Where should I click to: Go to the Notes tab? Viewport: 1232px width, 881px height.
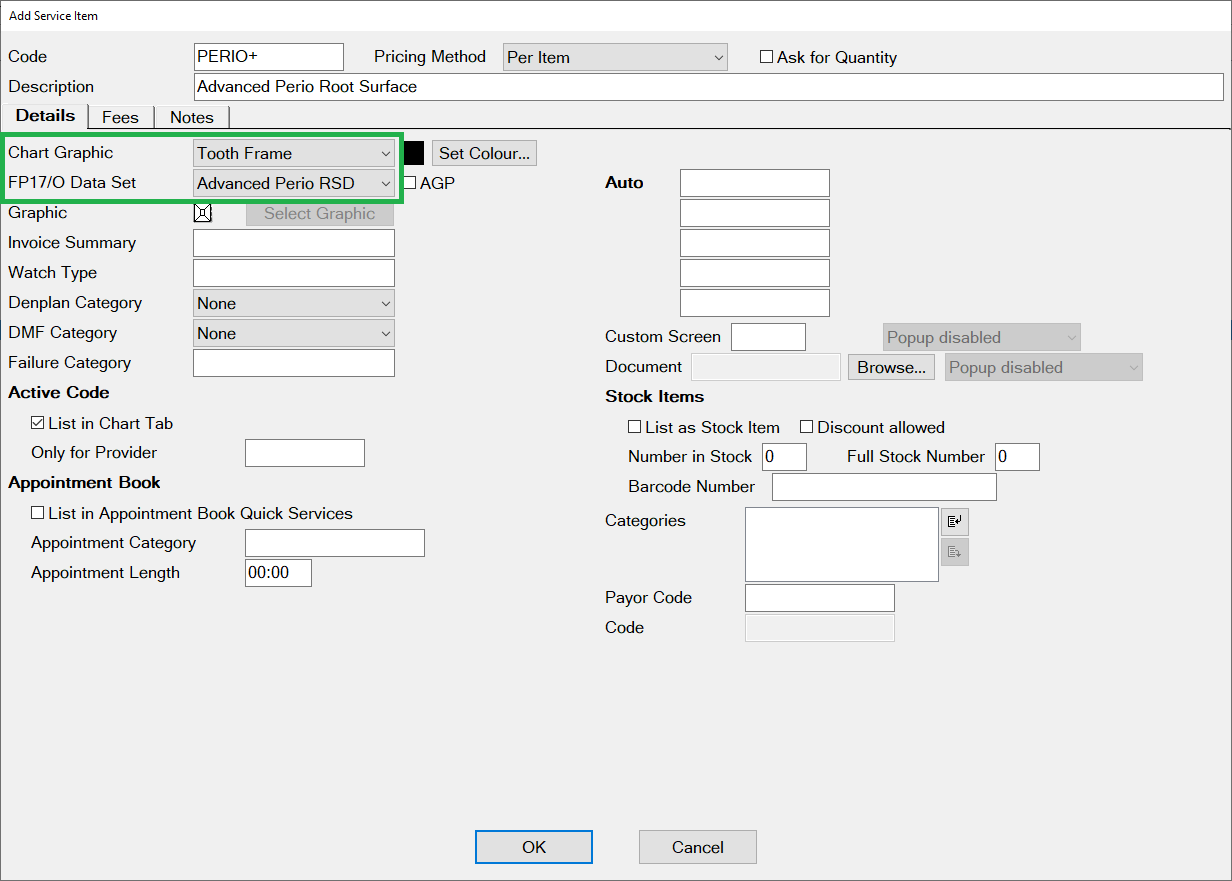192,117
